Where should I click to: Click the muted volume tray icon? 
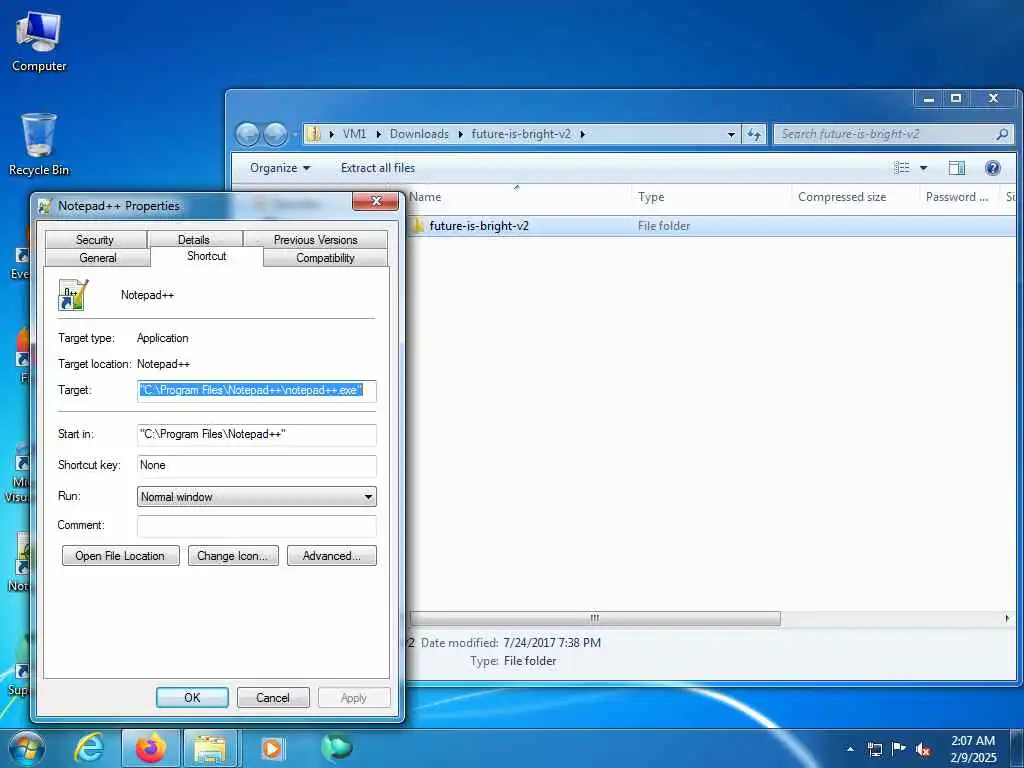(923, 749)
